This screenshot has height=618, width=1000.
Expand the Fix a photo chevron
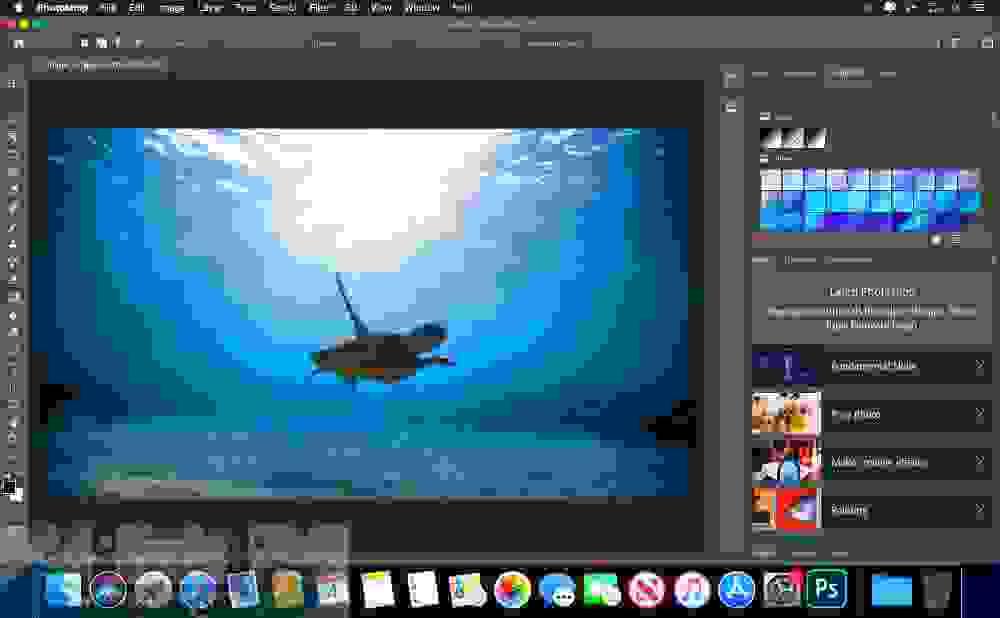980,414
